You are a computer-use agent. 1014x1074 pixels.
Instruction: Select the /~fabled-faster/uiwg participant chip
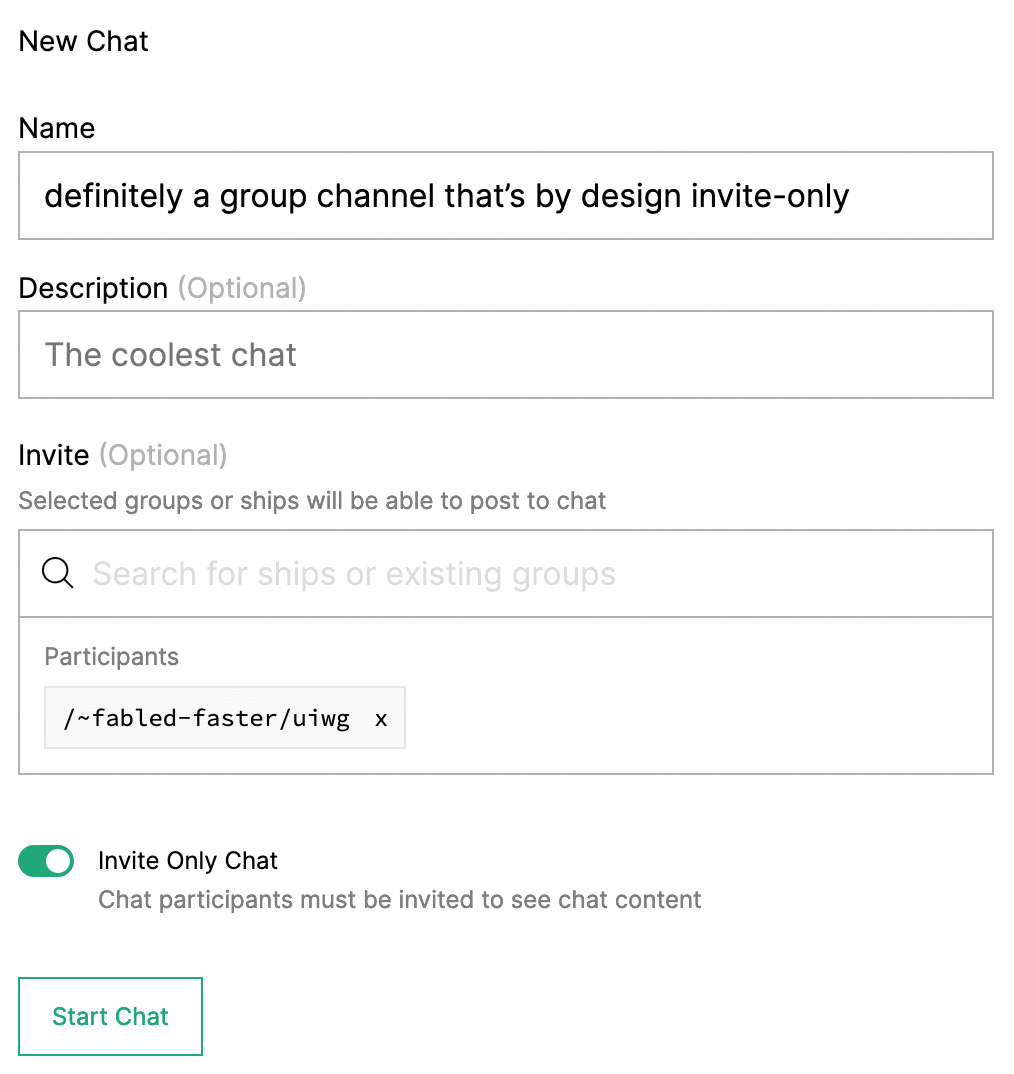coord(200,717)
